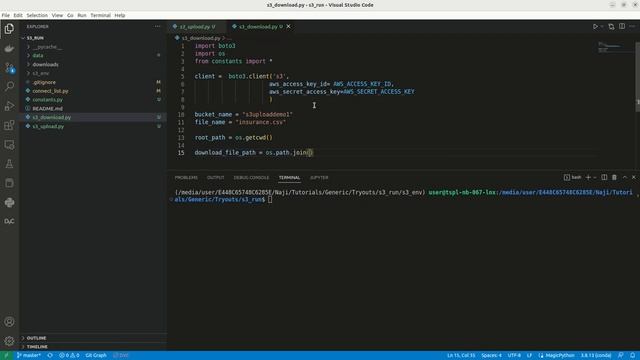Expand the downloads folder

tap(93, 64)
